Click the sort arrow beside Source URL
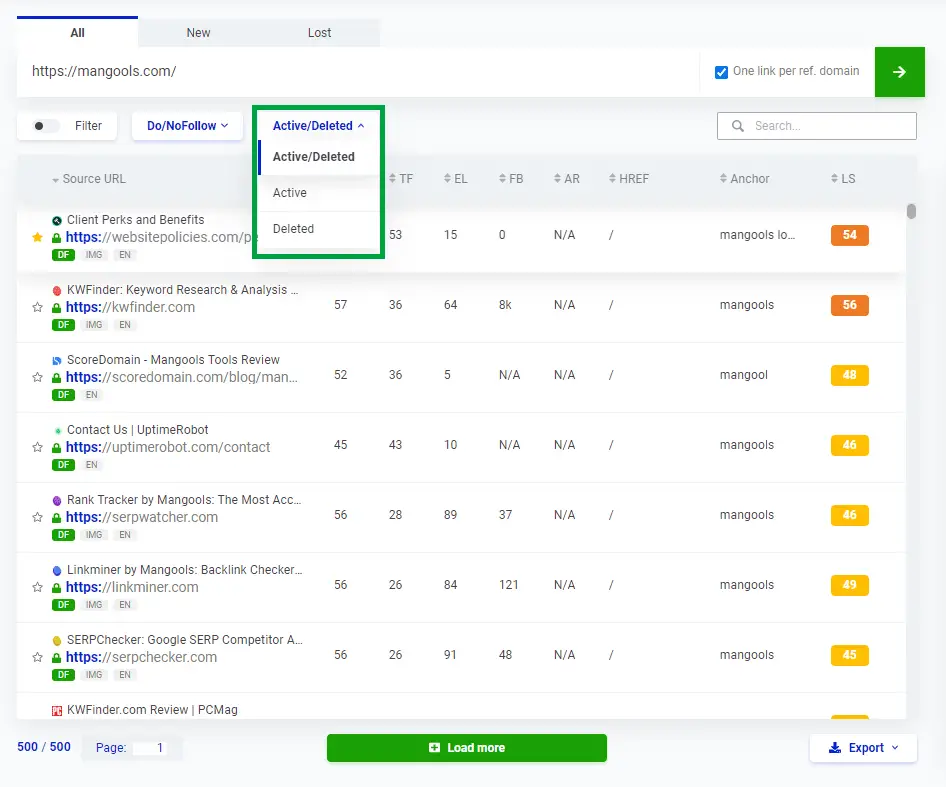Viewport: 946px width, 787px height. pyautogui.click(x=56, y=179)
